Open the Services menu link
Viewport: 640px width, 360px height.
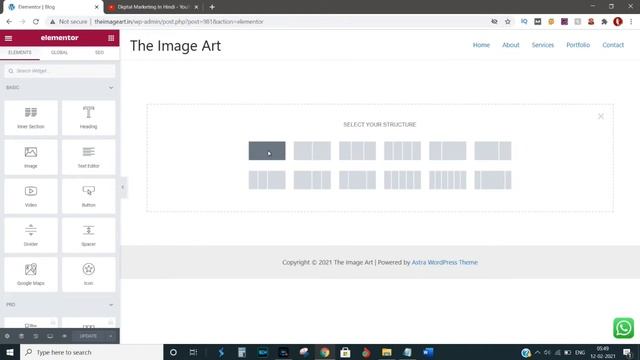542,45
